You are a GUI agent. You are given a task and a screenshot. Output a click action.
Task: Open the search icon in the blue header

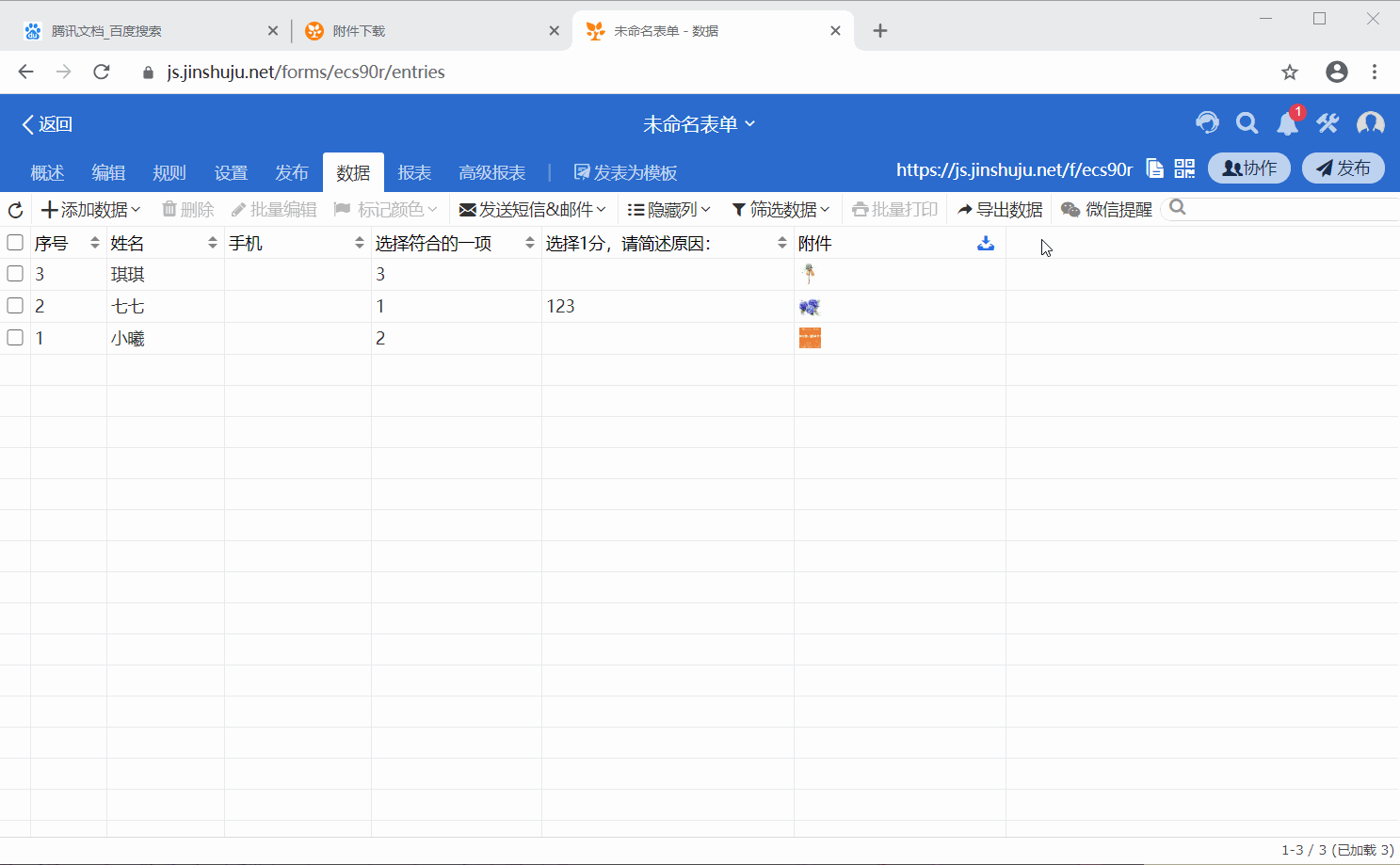pos(1247,123)
